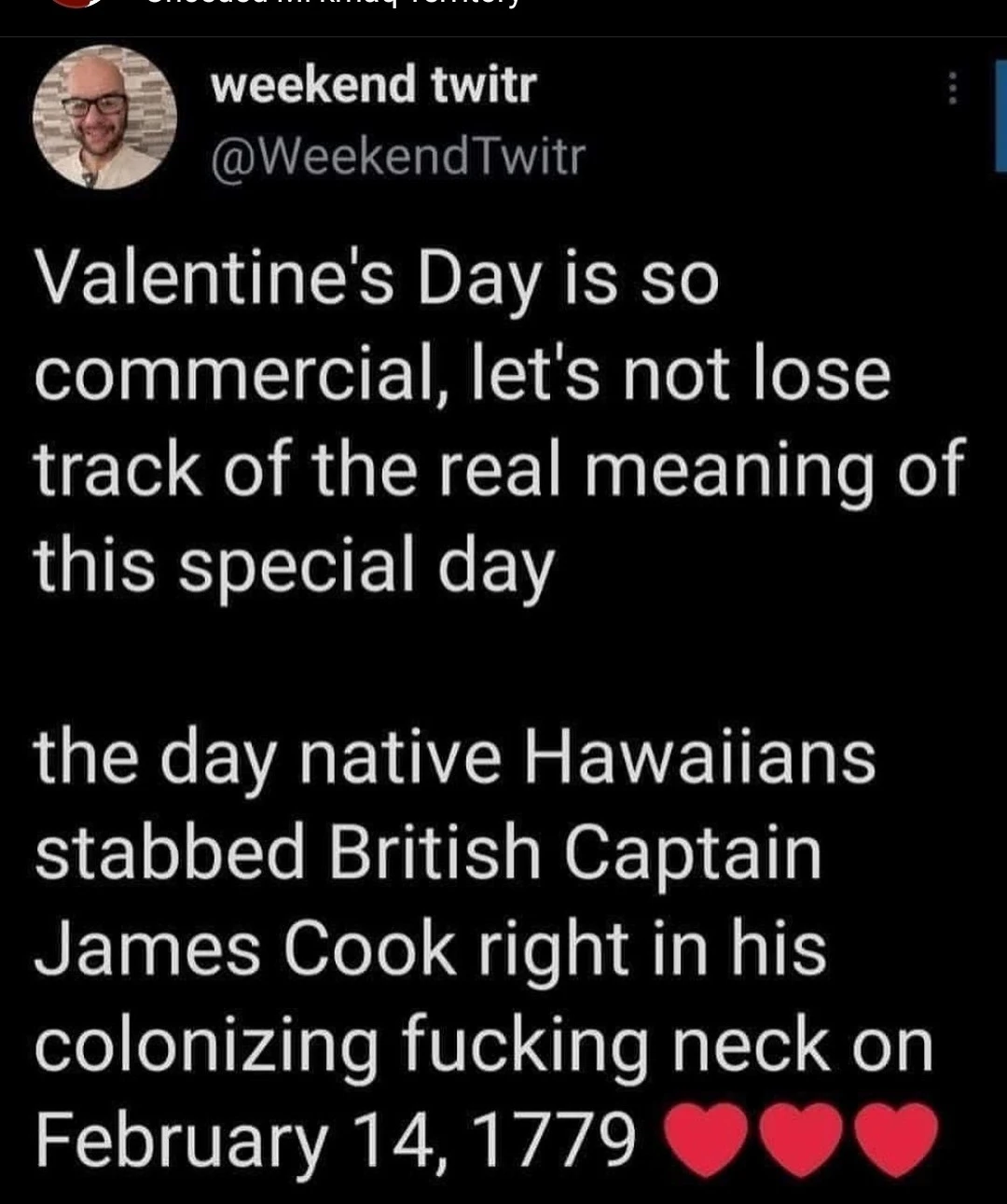Click the "stabbed British Captain" line
This screenshot has height=1204, width=1007.
[x=428, y=852]
